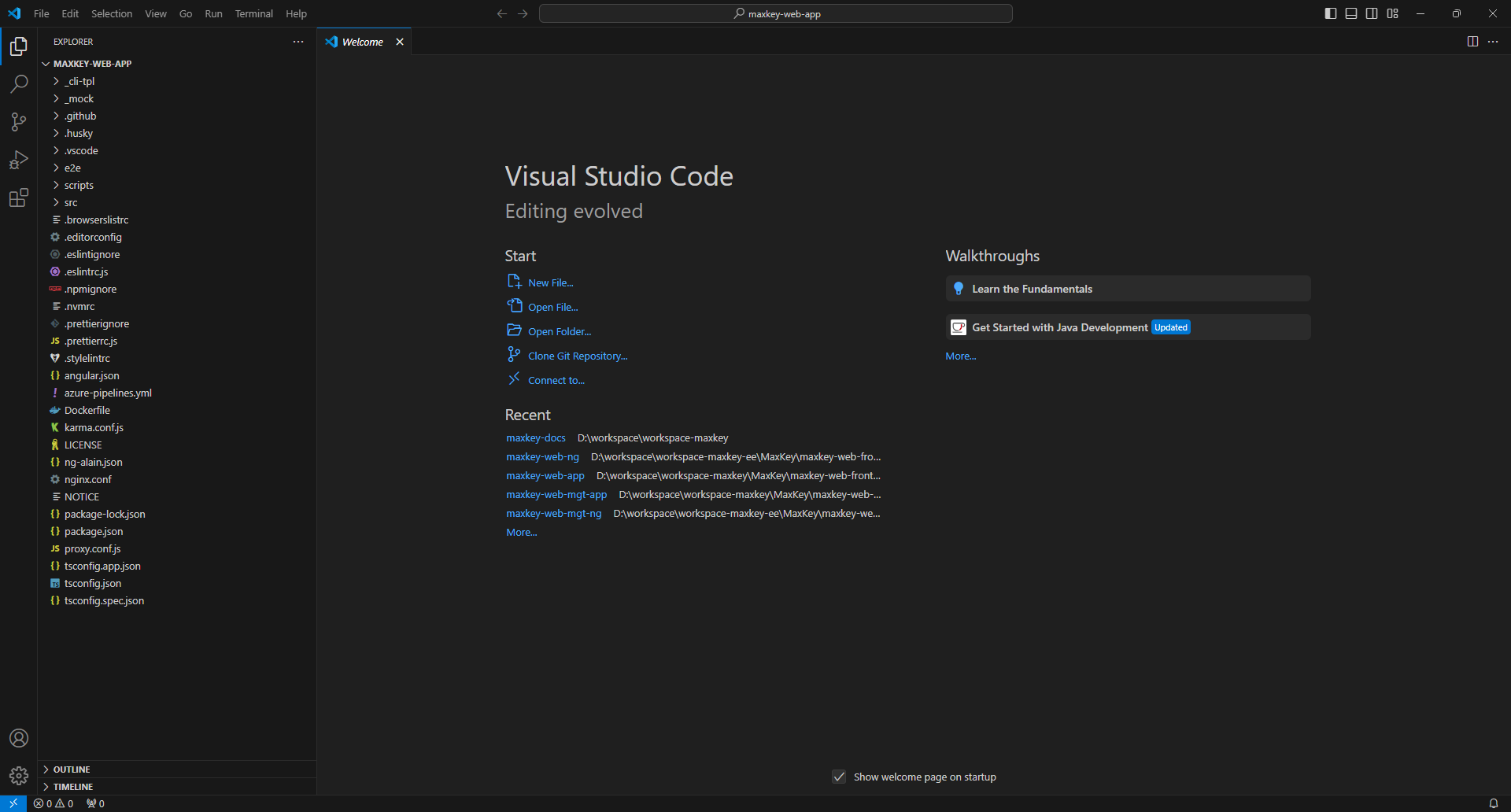Expand the e2e folder
Viewport: 1511px width, 812px height.
point(177,168)
